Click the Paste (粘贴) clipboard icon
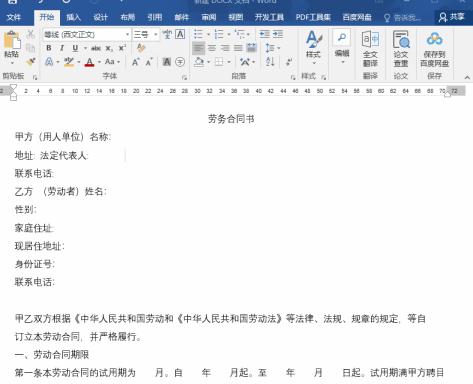 [x=11, y=40]
